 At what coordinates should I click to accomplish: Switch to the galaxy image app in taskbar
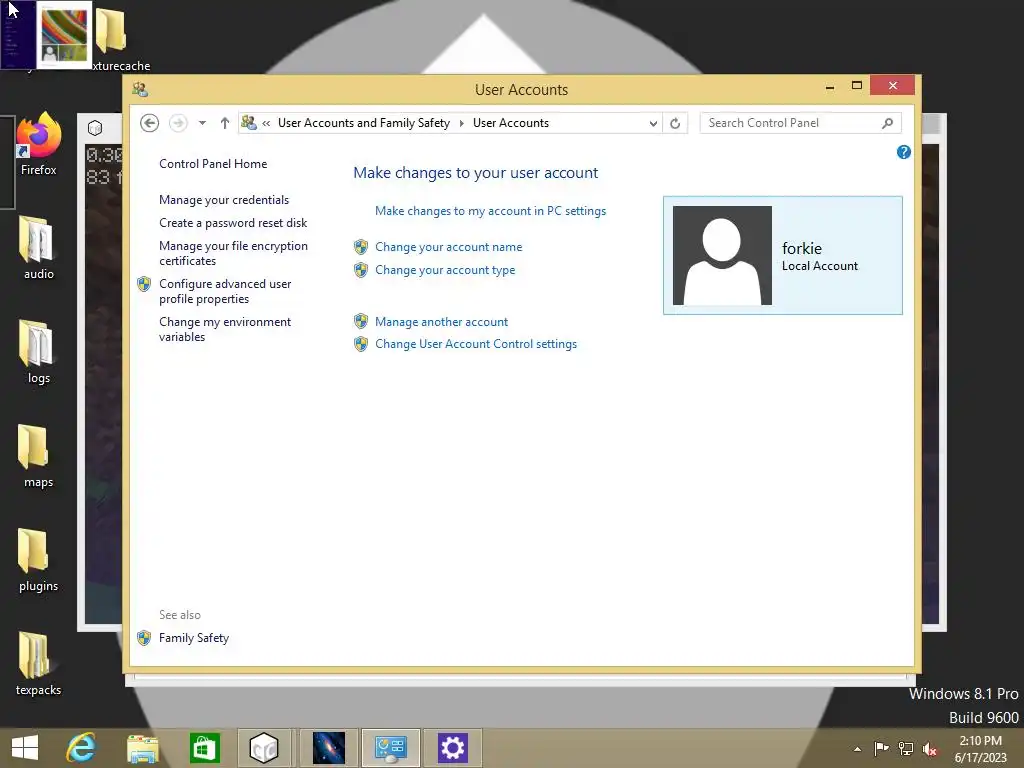[x=328, y=748]
